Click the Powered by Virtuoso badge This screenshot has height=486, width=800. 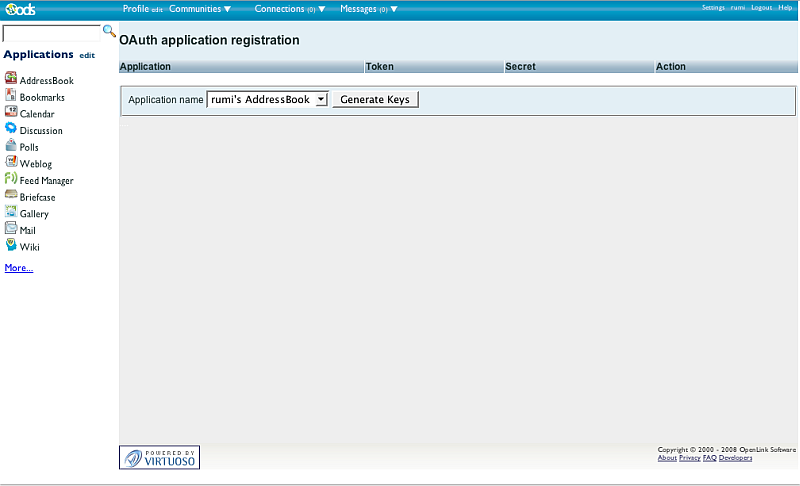tap(159, 457)
